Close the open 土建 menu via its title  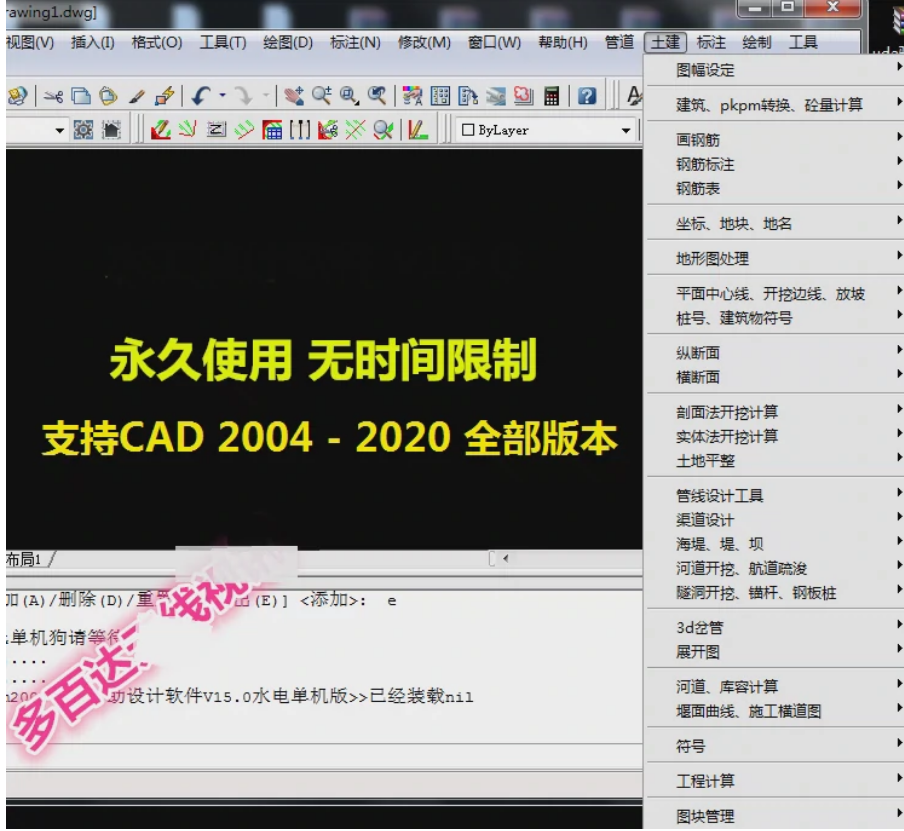665,43
